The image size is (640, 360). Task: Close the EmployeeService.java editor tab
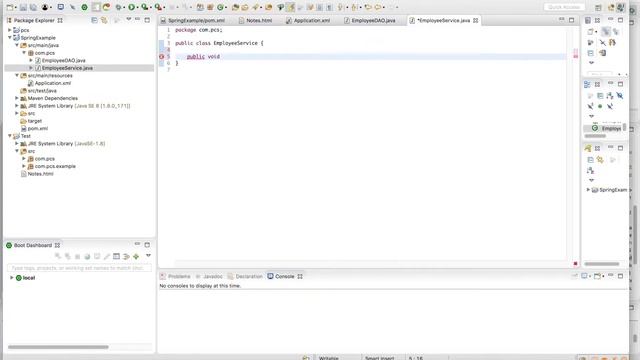point(476,20)
